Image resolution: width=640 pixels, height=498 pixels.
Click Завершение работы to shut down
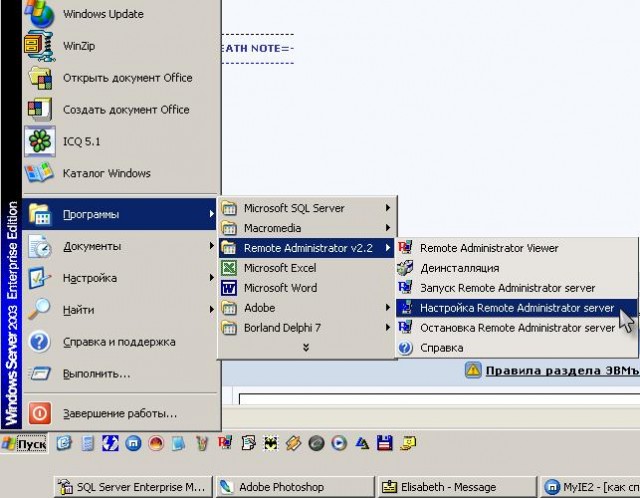tap(119, 412)
